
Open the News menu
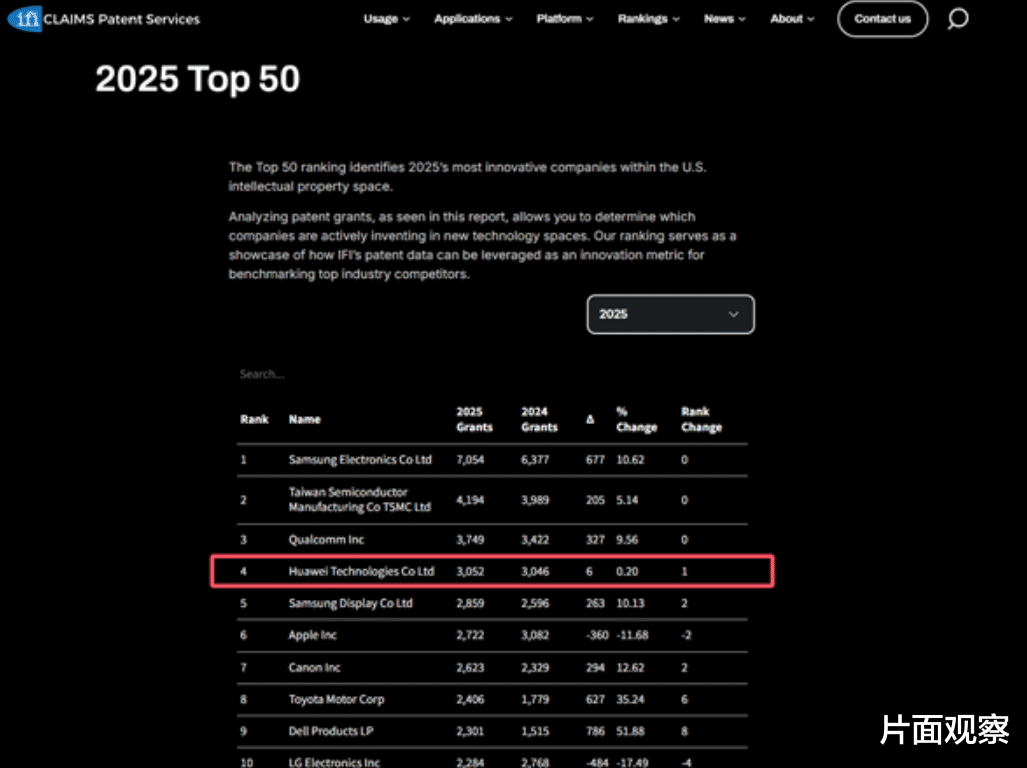click(x=724, y=18)
